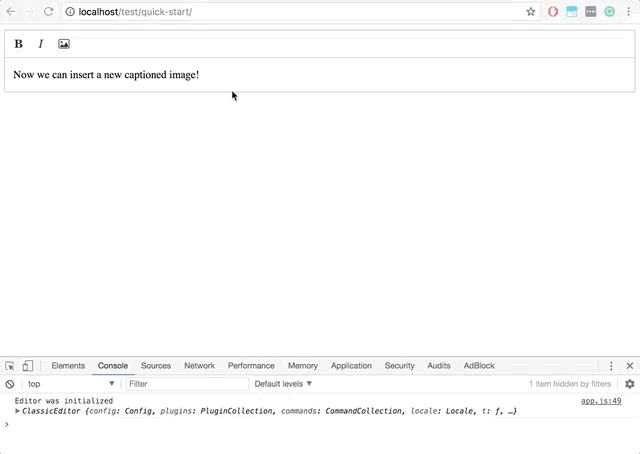Click the console Filter input field
Image resolution: width=640 pixels, height=454 pixels.
click(x=186, y=384)
